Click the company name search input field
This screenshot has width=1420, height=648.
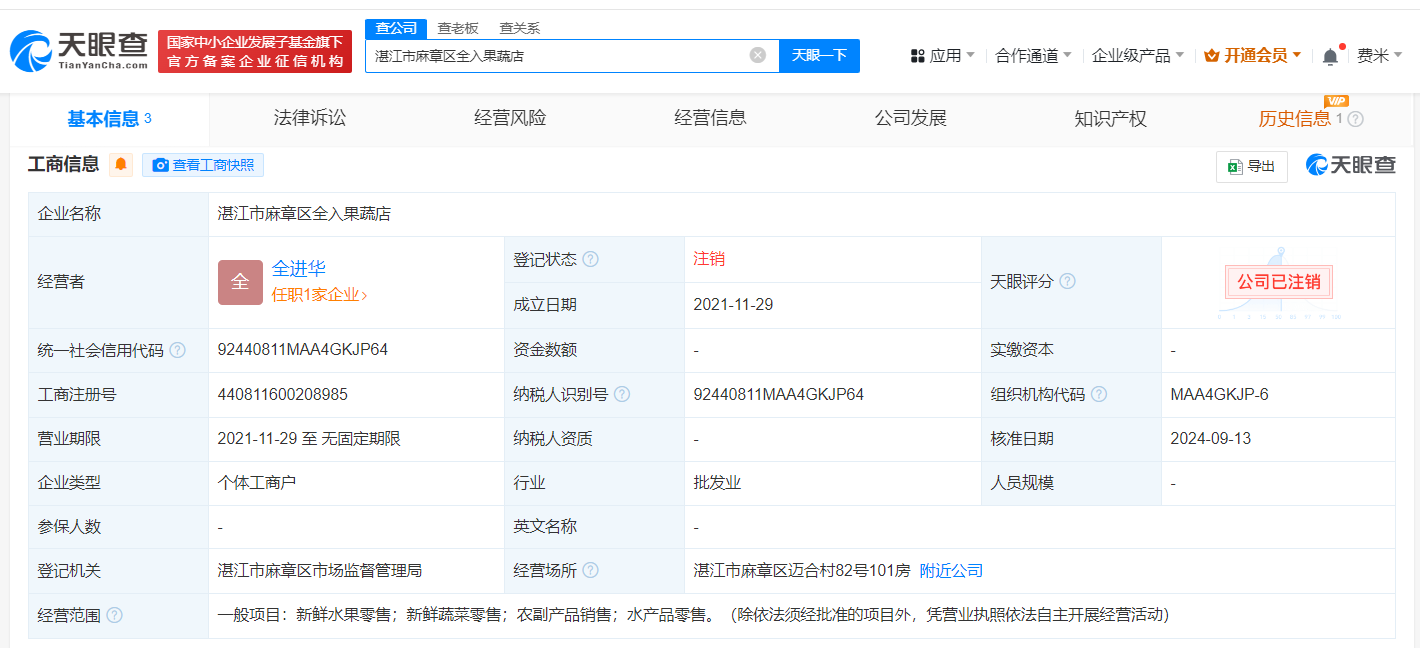pos(560,55)
